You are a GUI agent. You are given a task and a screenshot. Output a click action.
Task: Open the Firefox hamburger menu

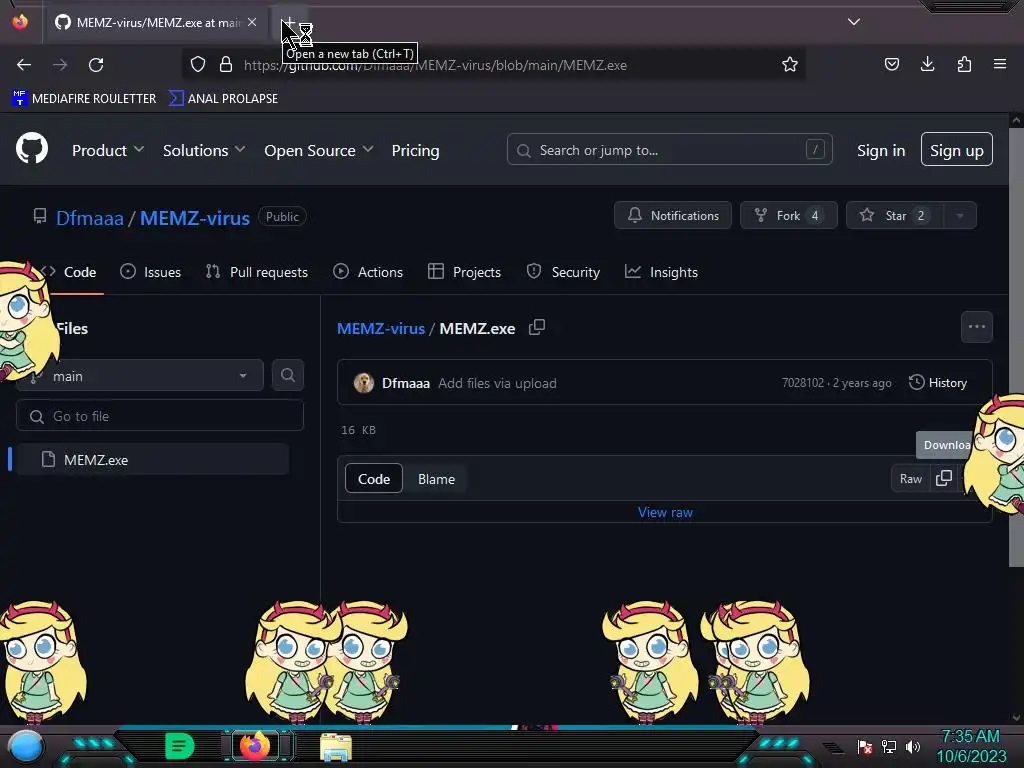999,64
